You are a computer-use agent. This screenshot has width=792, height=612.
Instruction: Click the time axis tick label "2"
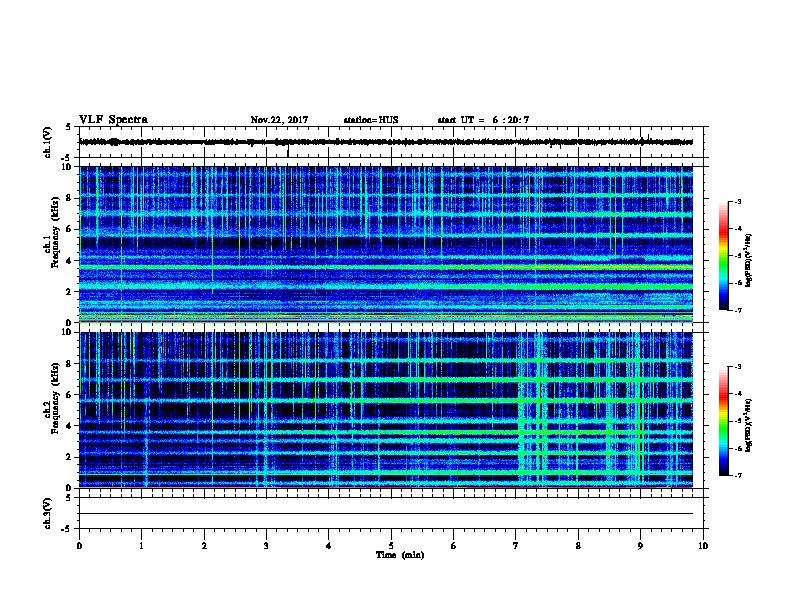click(204, 546)
